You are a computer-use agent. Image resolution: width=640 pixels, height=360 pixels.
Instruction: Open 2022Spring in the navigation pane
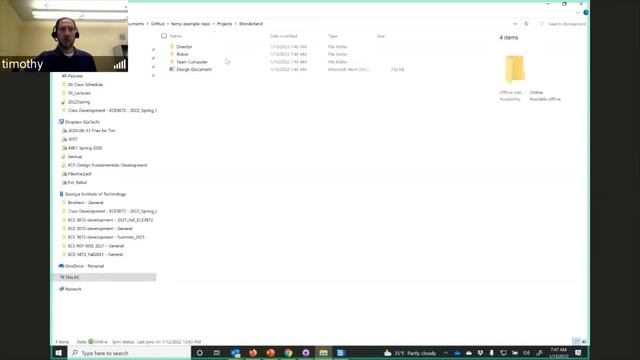point(79,102)
